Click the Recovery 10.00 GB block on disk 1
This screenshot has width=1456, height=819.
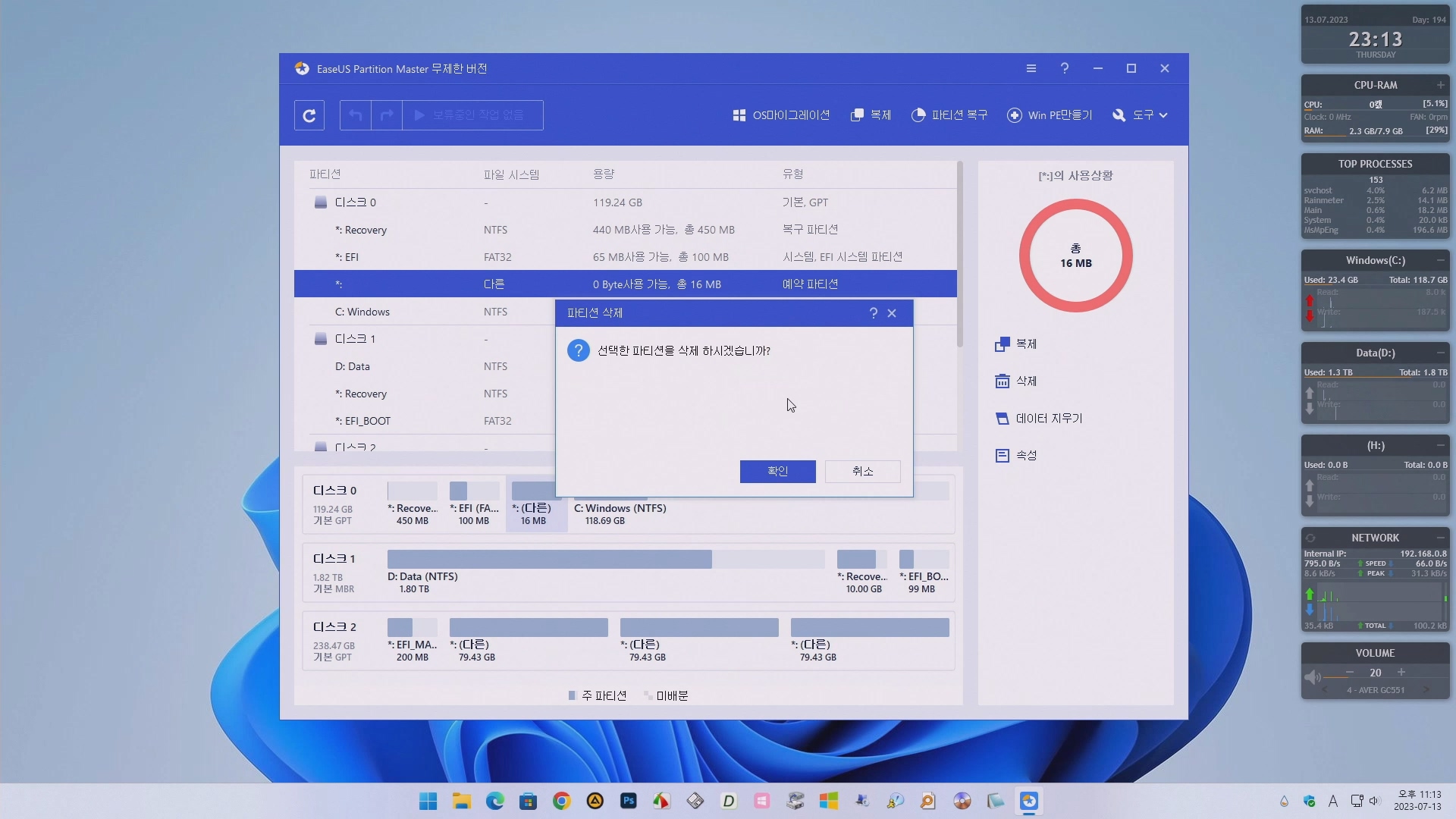[862, 572]
